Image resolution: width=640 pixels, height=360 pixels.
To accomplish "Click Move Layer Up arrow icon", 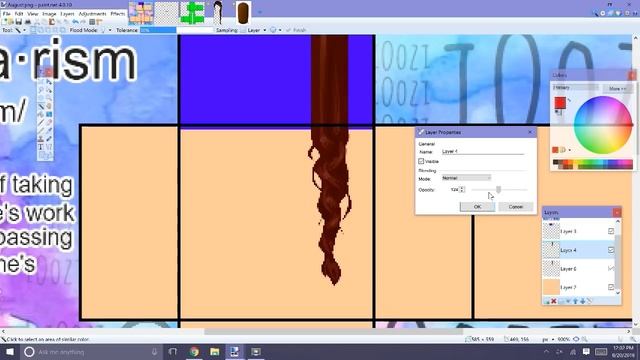I will (575, 301).
